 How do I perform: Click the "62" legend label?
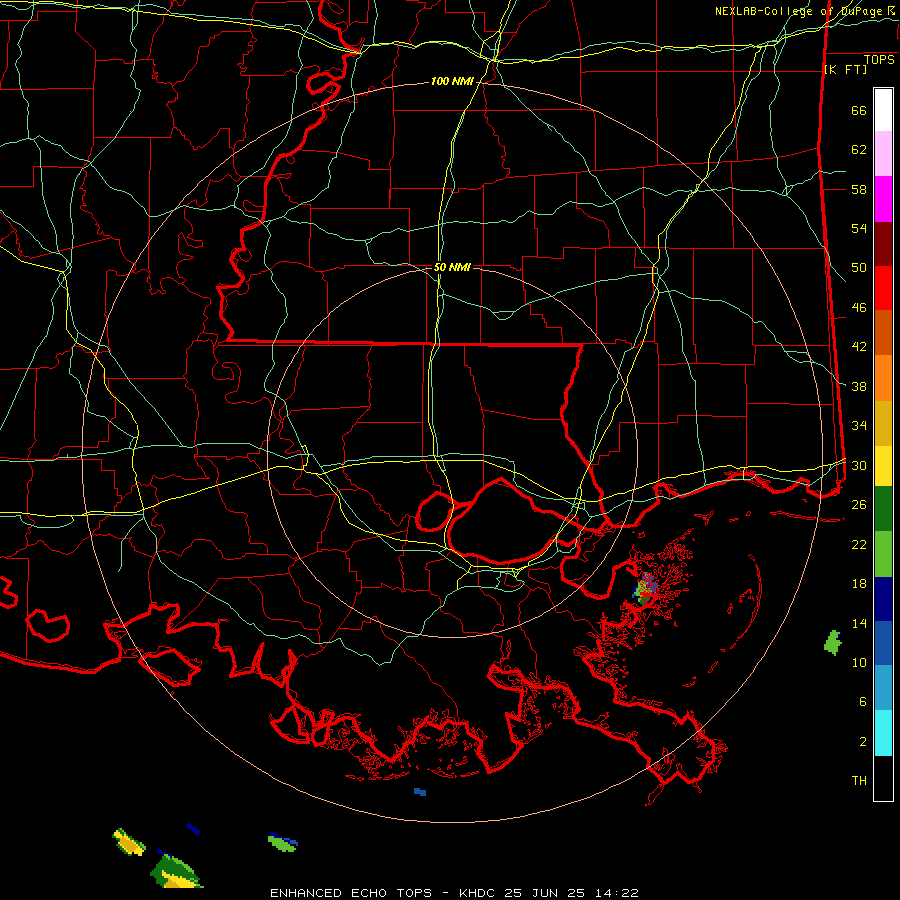click(x=859, y=149)
